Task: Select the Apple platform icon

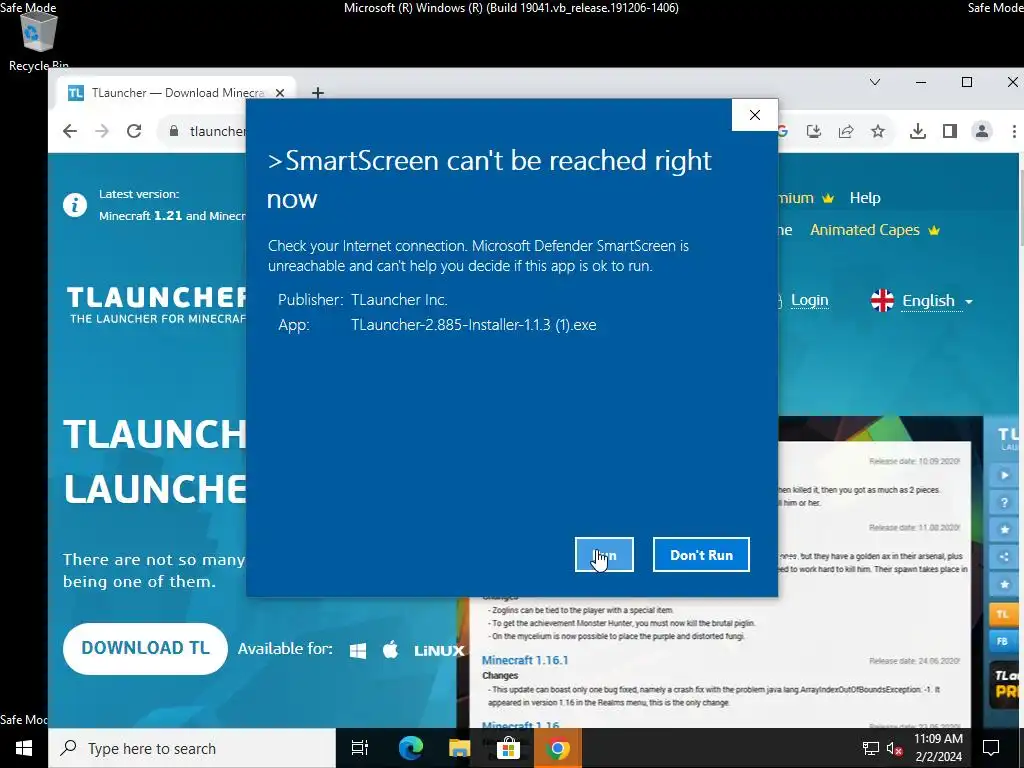Action: (391, 650)
